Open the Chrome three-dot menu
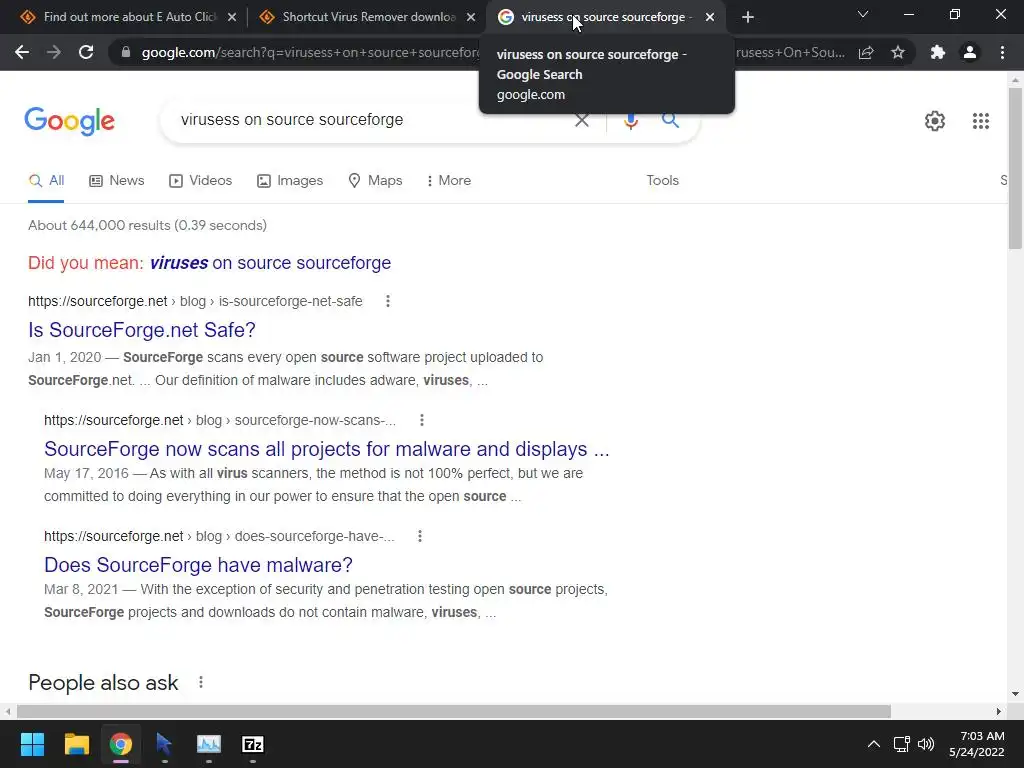Viewport: 1024px width, 768px height. (x=1002, y=52)
